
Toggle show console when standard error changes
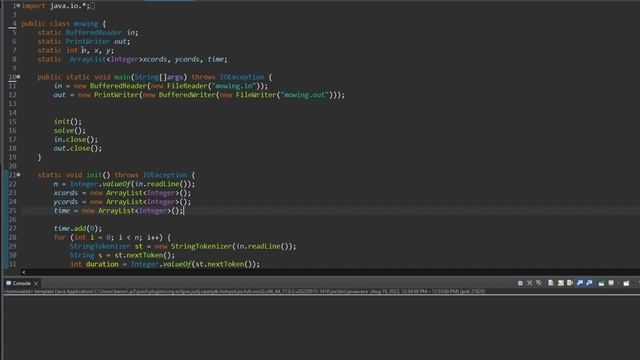coord(589,283)
